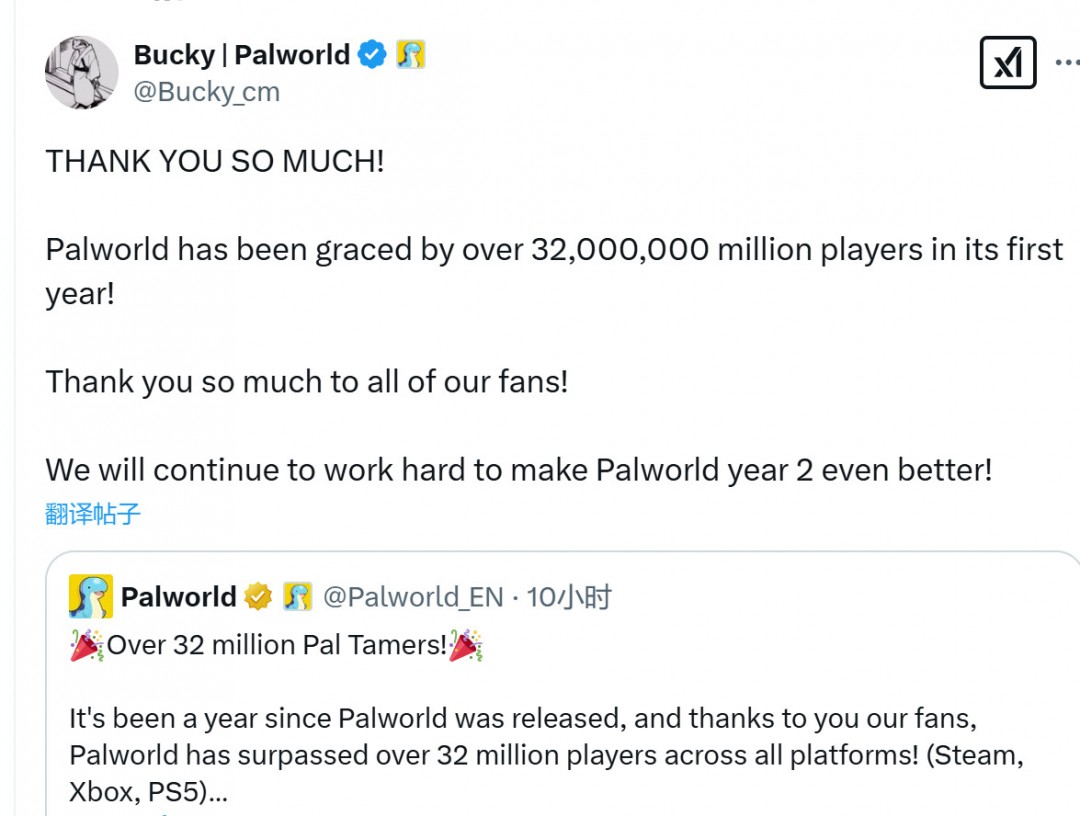Click the affiliate badge after the gold checkmark

click(297, 597)
